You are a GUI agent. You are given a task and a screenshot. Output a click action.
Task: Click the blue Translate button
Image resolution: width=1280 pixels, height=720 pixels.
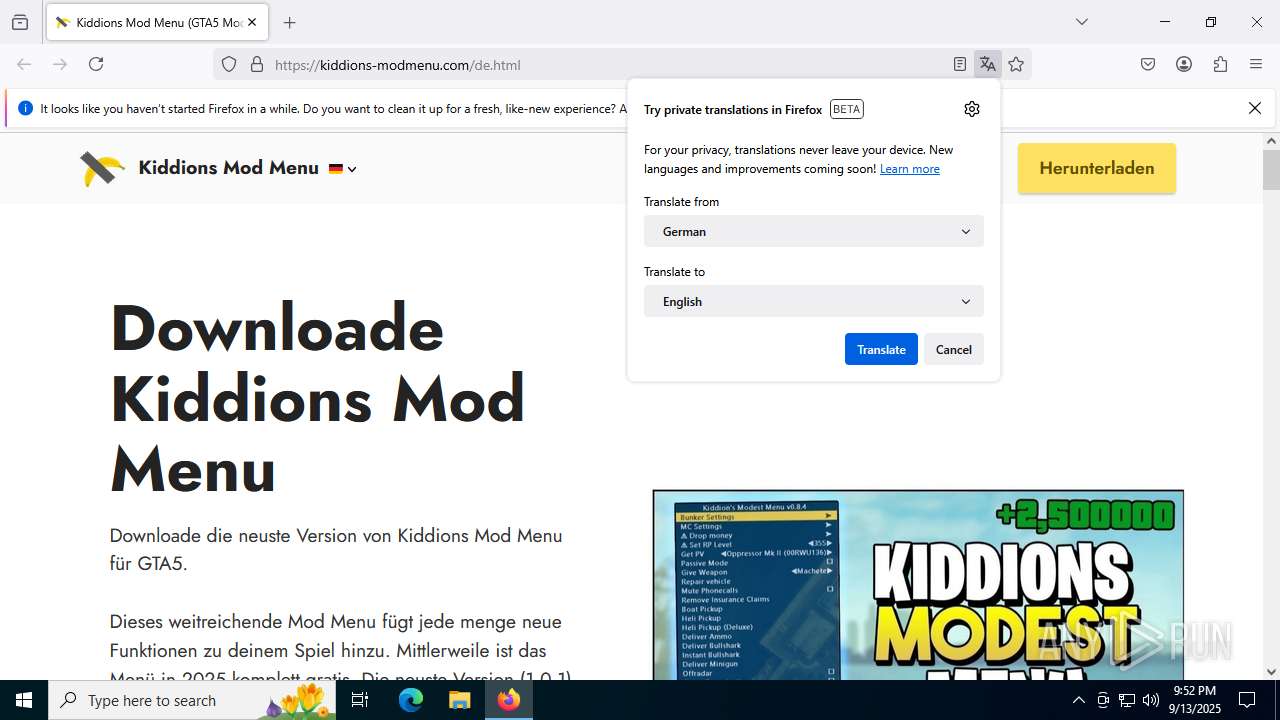pyautogui.click(x=881, y=349)
